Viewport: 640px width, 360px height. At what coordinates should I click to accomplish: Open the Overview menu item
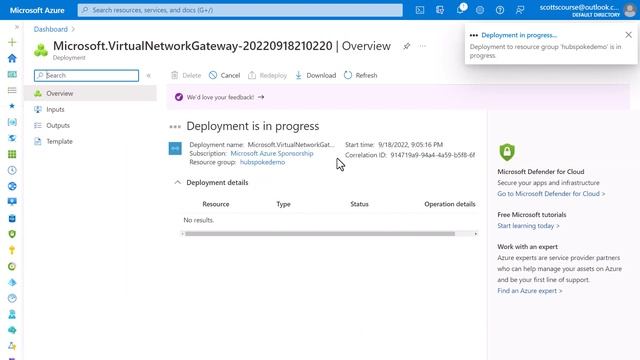(90, 93)
